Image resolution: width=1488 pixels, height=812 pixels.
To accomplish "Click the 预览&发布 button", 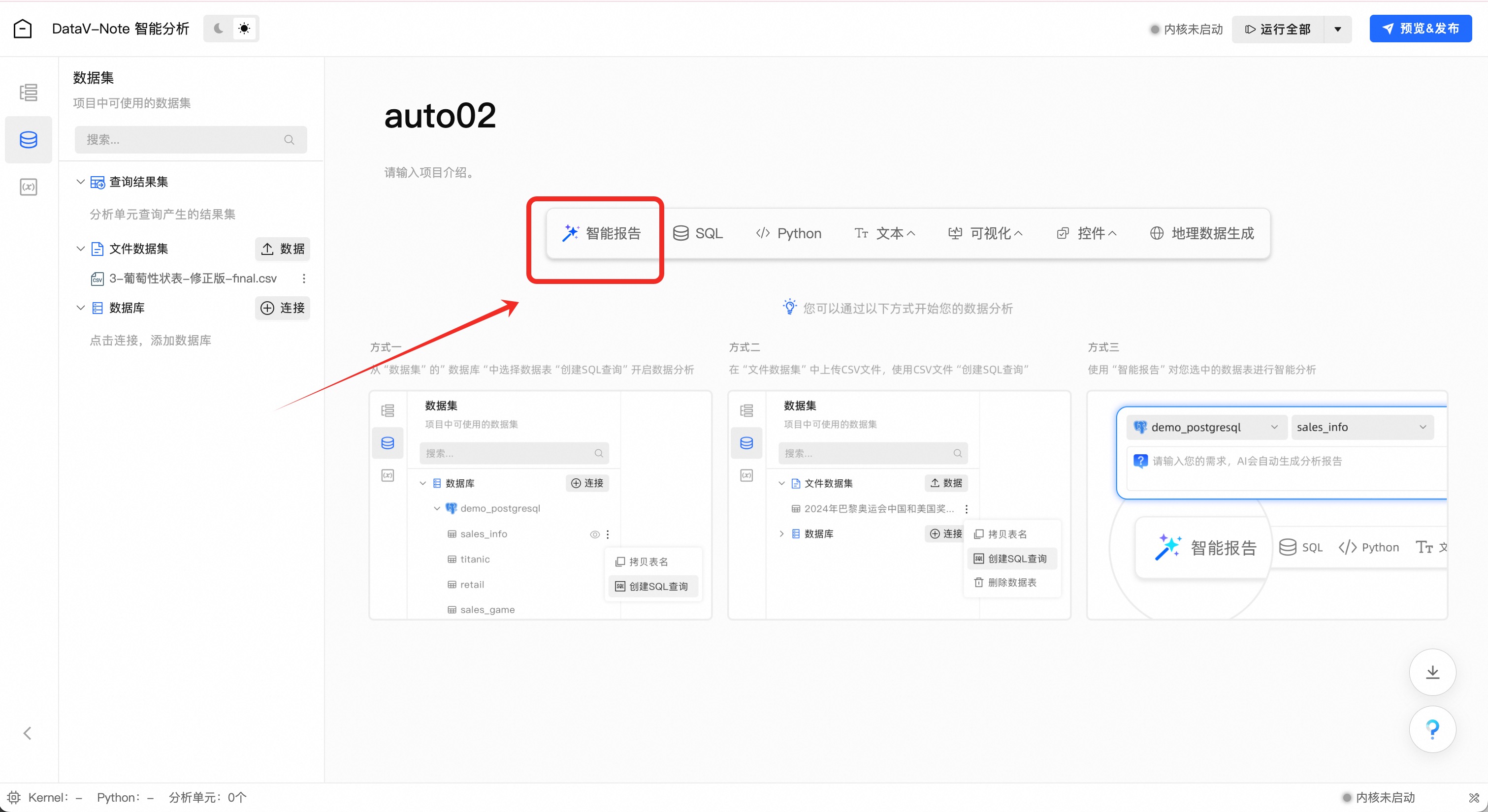I will click(1421, 29).
